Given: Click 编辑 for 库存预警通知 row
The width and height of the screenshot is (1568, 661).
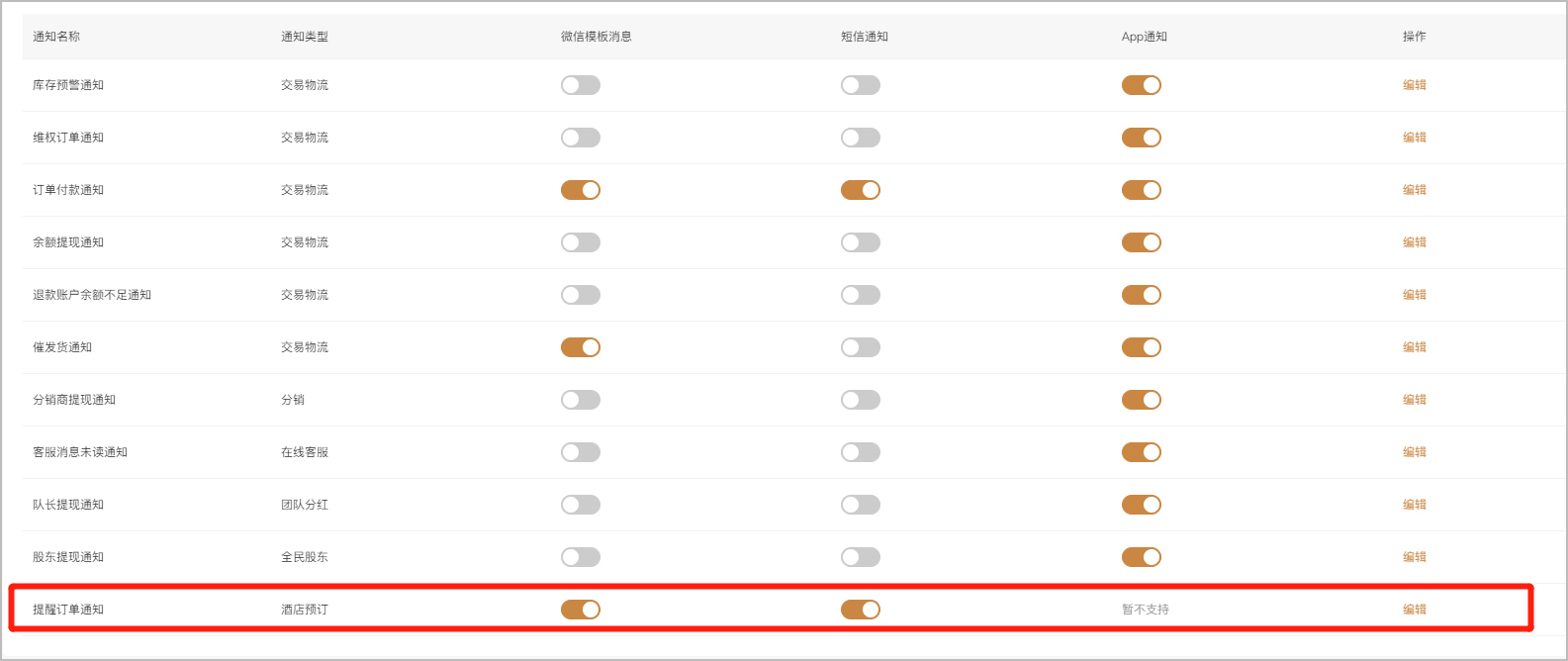Looking at the screenshot, I should pyautogui.click(x=1415, y=85).
